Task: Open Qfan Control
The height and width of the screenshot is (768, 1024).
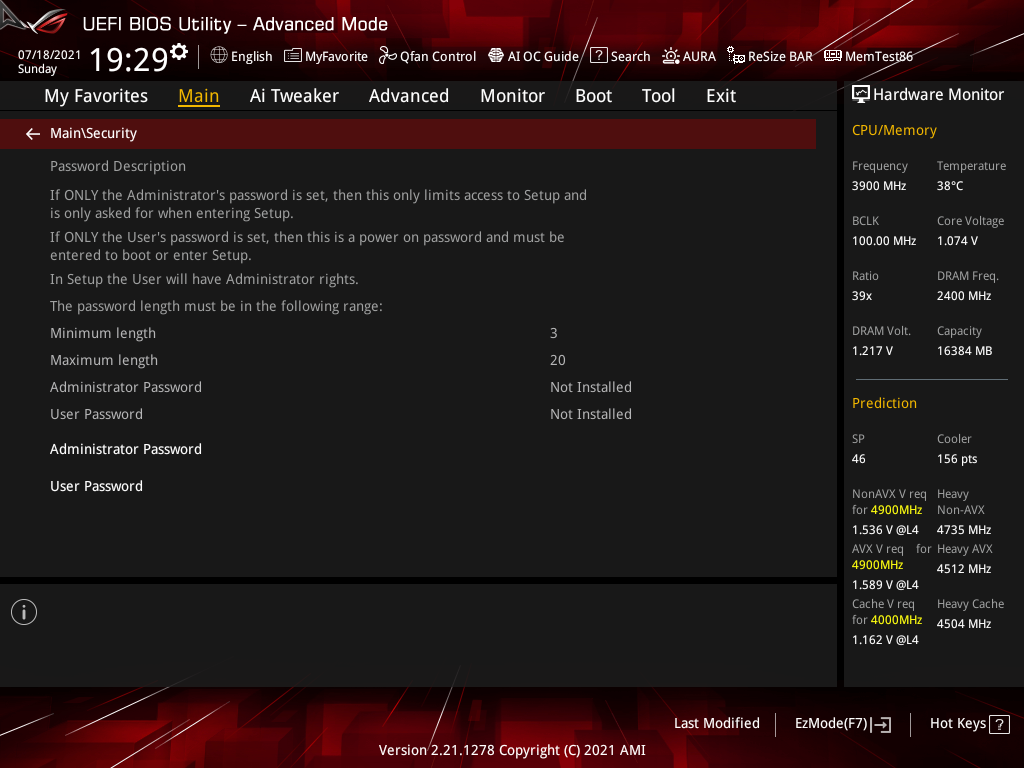Action: pos(427,56)
